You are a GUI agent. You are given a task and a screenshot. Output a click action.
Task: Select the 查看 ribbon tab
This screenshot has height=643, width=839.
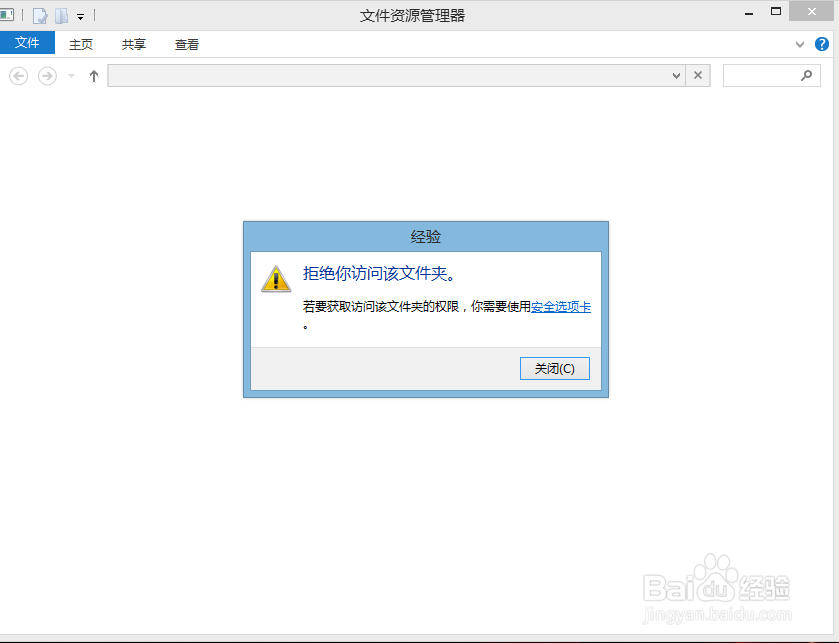pos(187,44)
